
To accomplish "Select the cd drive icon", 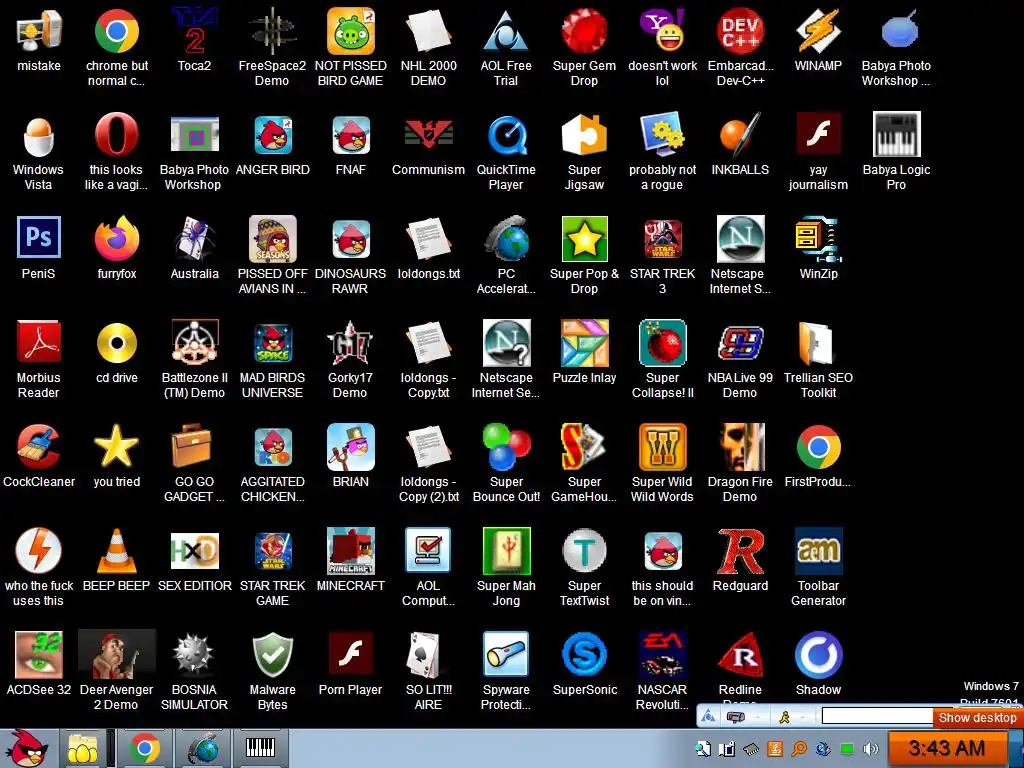I will click(x=117, y=342).
